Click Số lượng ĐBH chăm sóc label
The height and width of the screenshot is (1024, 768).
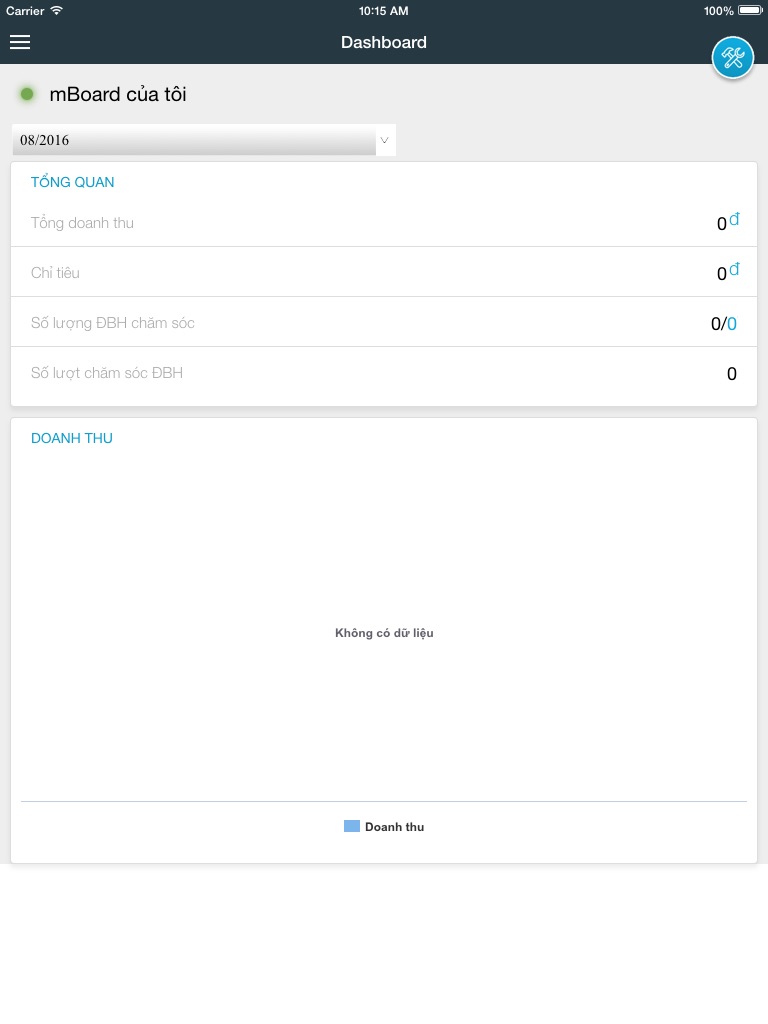(x=113, y=323)
